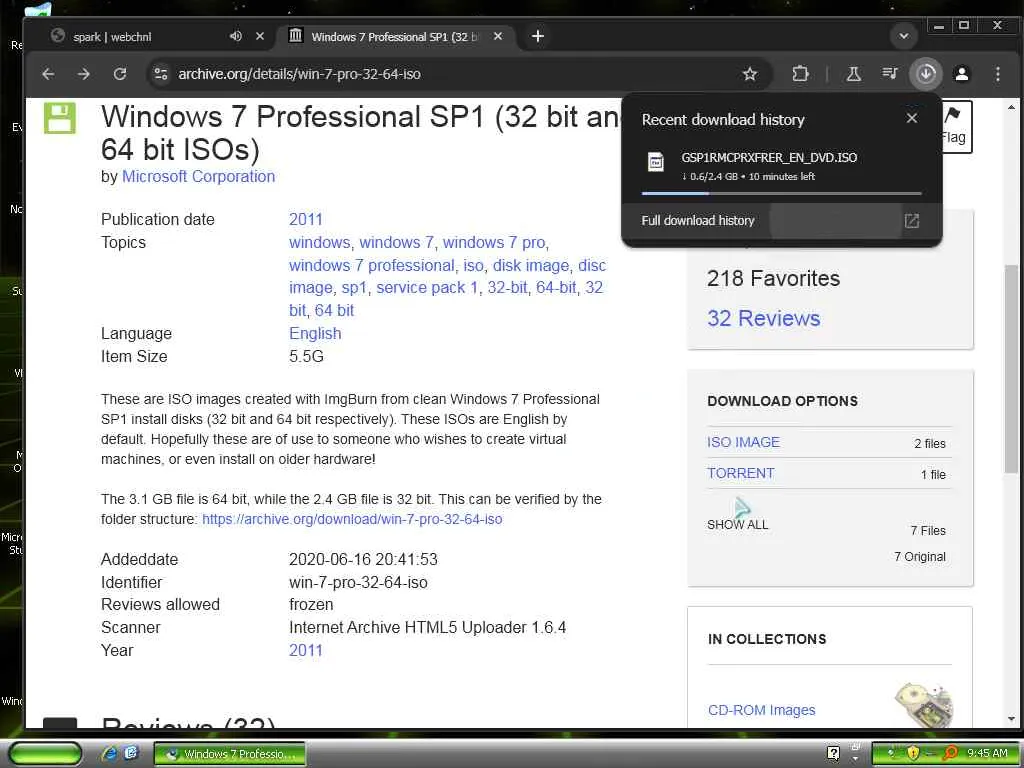The height and width of the screenshot is (768, 1024).
Task: Select the 218 Favorites text
Action: coord(773,278)
